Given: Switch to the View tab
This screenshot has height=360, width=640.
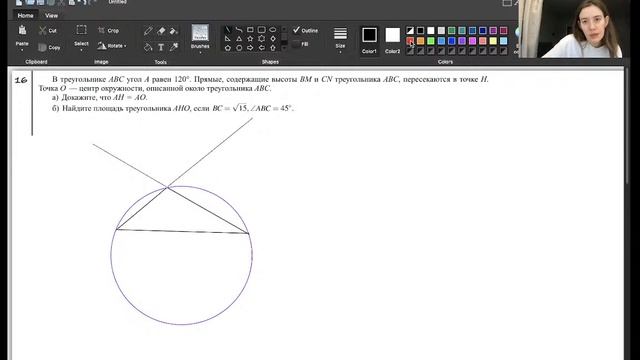Looking at the screenshot, I should pos(51,16).
